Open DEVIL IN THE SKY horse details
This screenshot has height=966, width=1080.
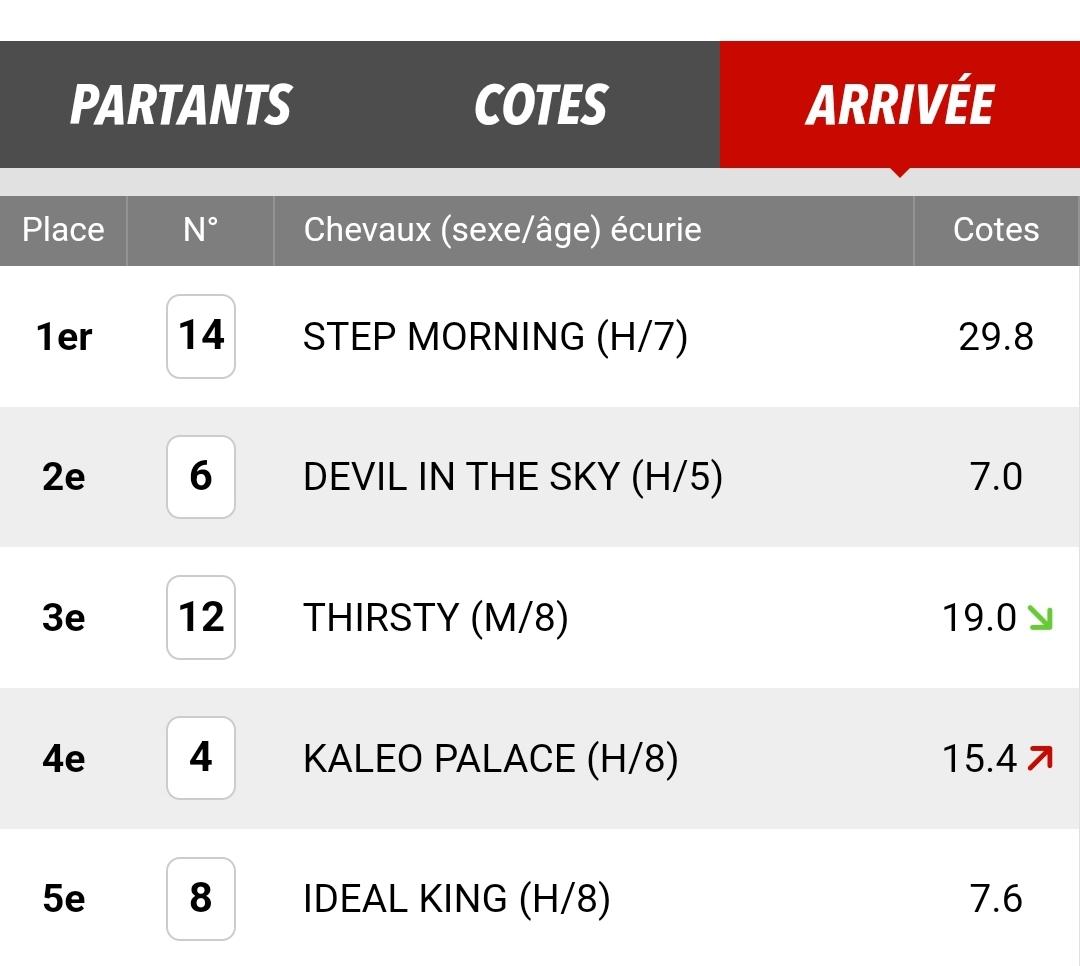(513, 477)
